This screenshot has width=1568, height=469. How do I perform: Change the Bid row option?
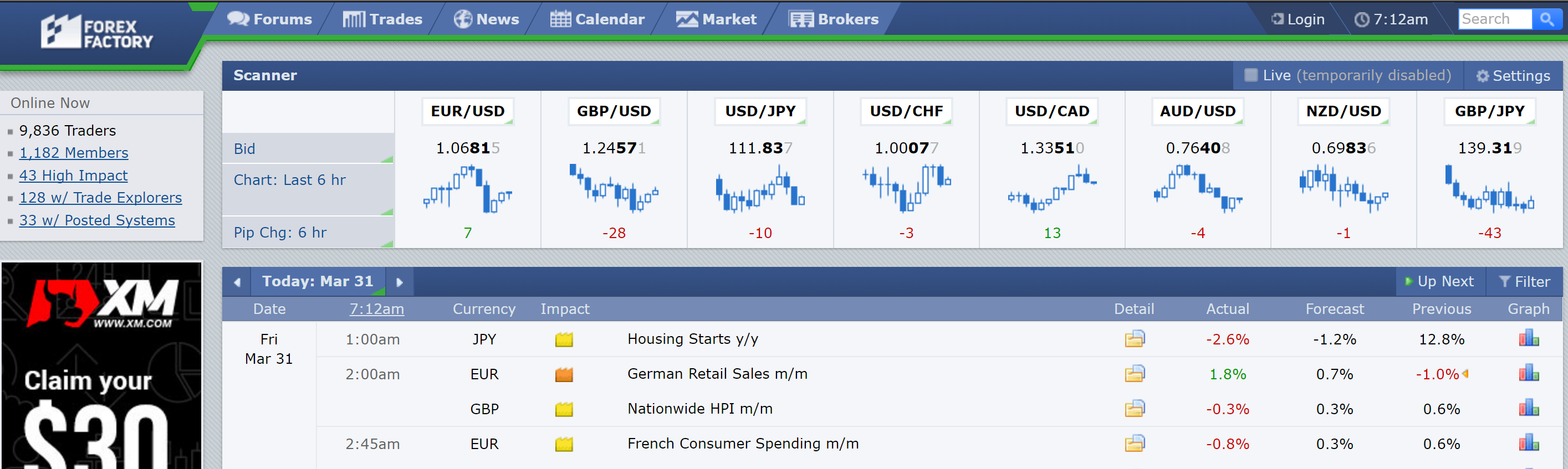tap(308, 148)
